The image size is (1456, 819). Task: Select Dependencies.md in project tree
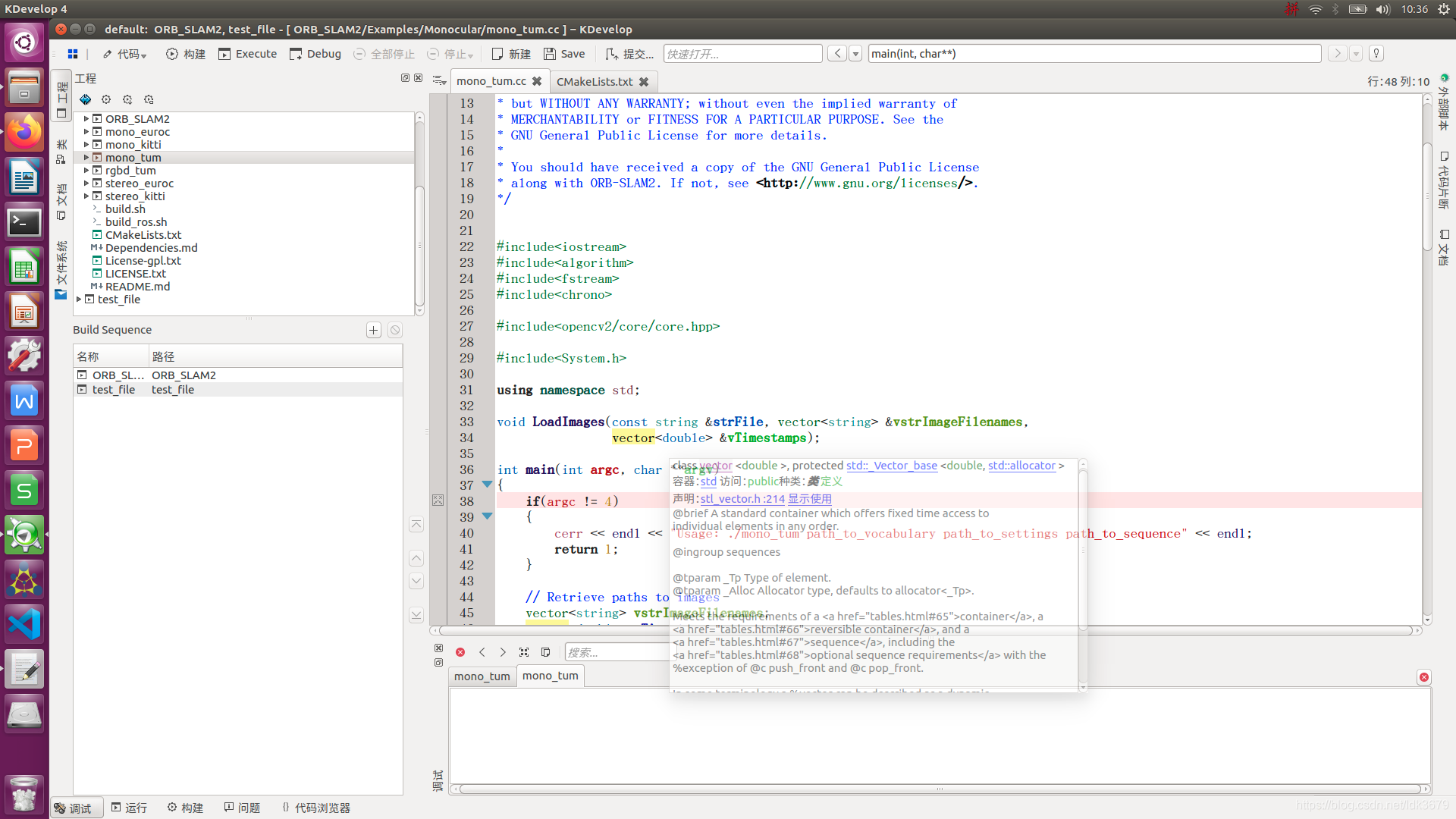click(151, 248)
